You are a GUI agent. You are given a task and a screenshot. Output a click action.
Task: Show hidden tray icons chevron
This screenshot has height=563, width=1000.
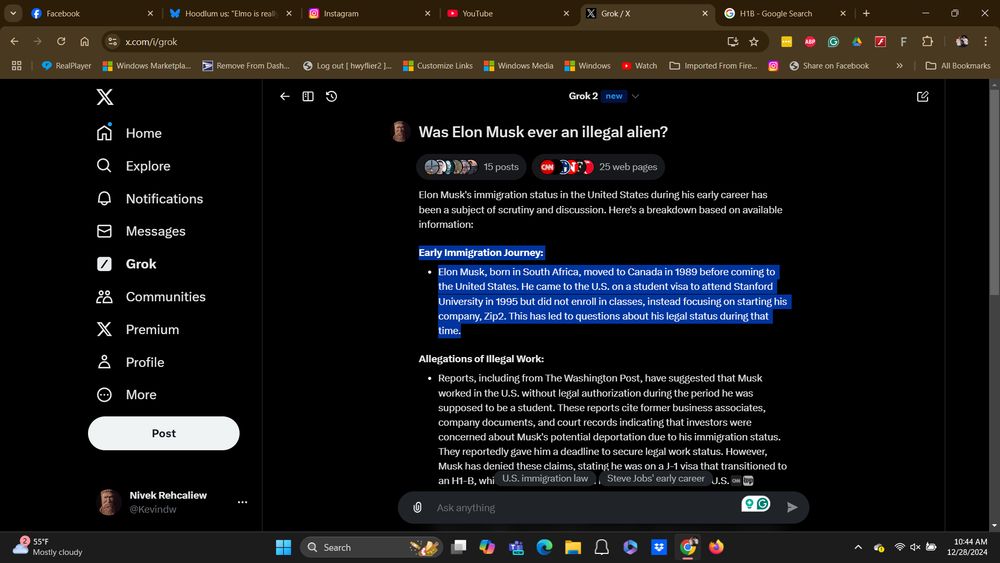click(858, 547)
